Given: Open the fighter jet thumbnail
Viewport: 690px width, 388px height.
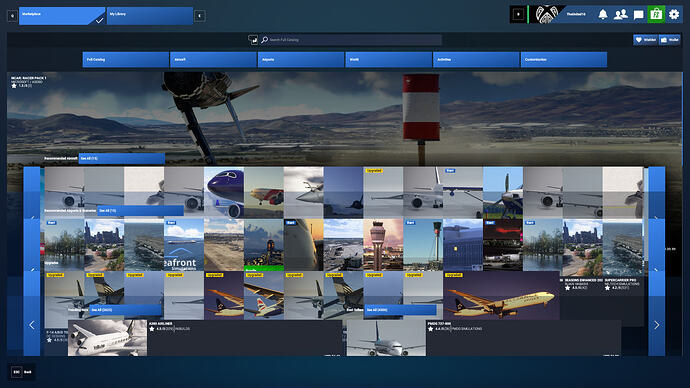Looking at the screenshot, I should click(x=304, y=193).
